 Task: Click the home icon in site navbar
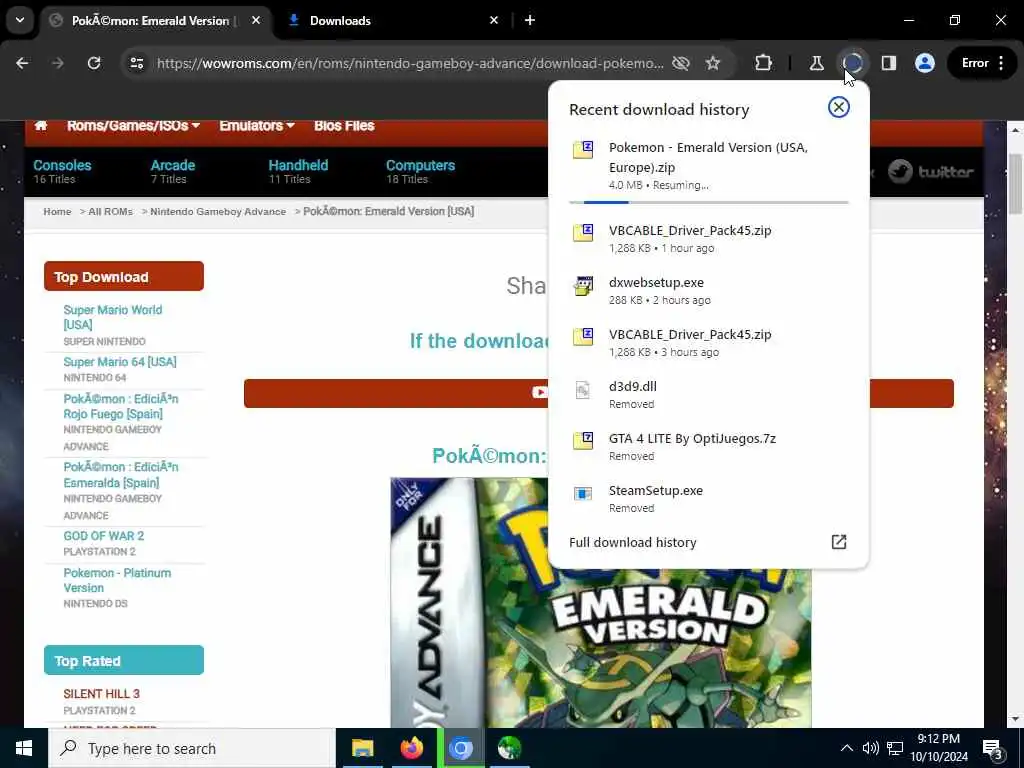coord(40,125)
